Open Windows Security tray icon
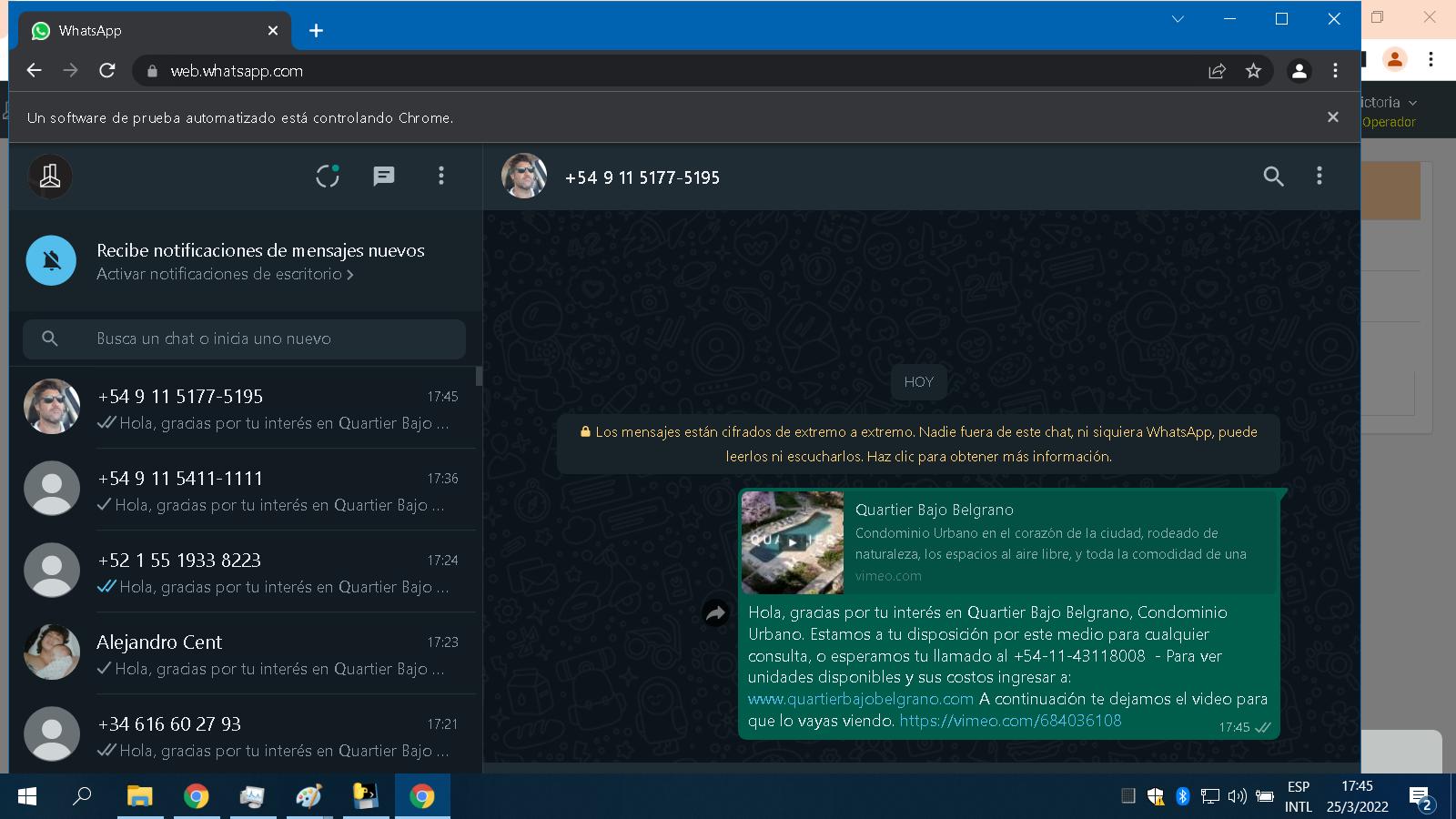Screen dimensions: 1456x819 tap(1156, 796)
